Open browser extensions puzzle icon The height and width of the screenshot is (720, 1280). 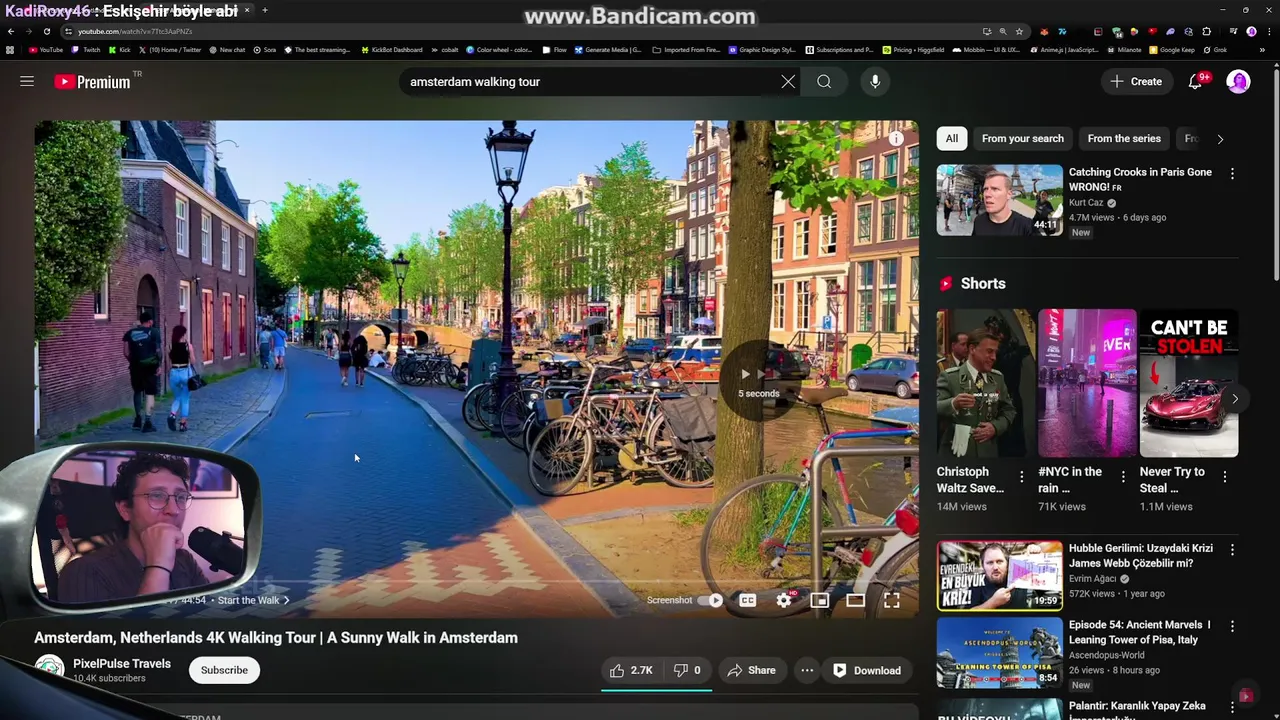[x=1207, y=31]
